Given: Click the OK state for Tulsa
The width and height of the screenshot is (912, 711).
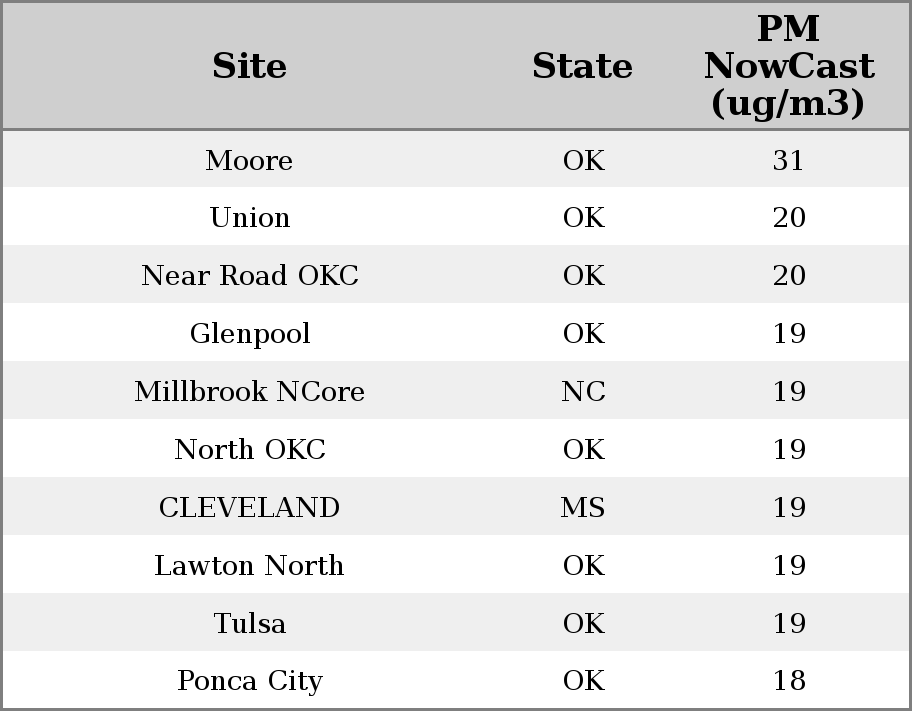Looking at the screenshot, I should [x=583, y=624].
